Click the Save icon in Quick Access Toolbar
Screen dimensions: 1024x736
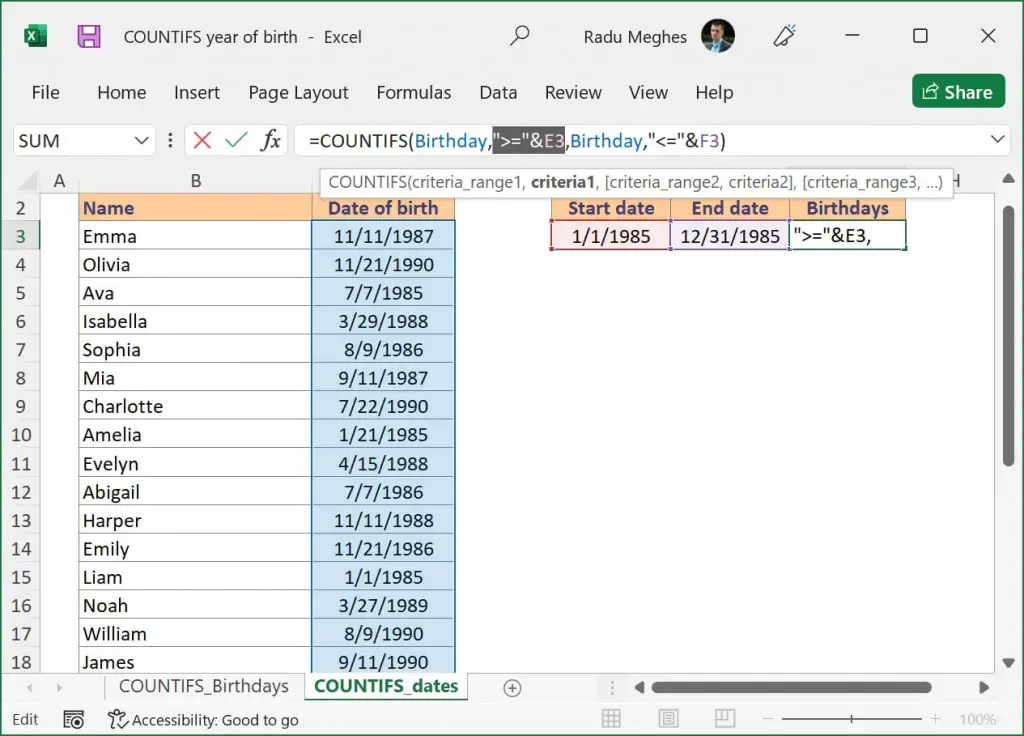[89, 35]
